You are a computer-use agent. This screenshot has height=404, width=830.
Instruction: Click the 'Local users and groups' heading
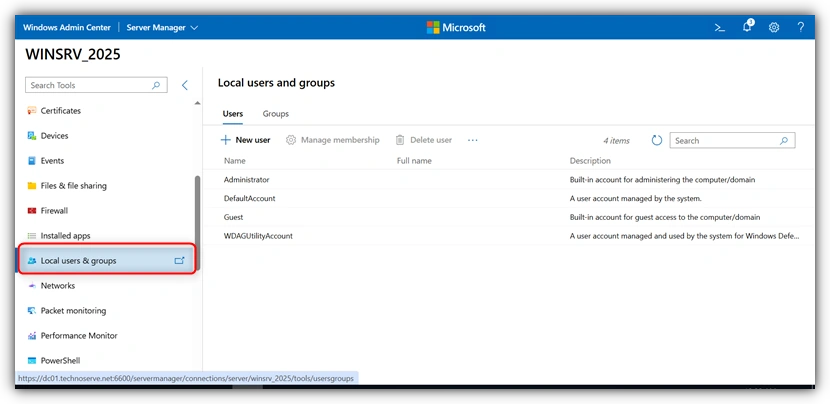pos(276,83)
